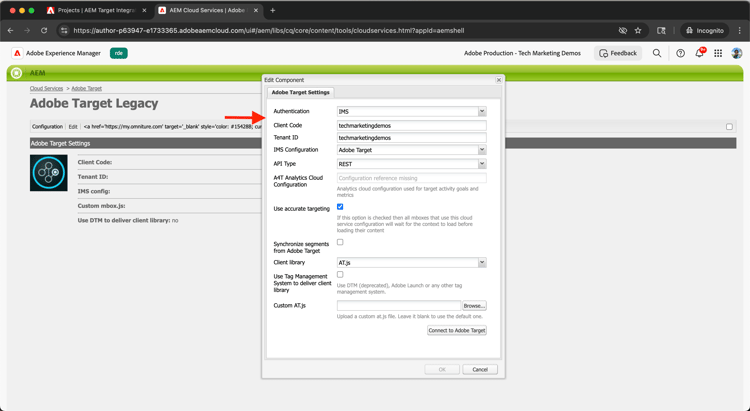Open the Client library dropdown

coord(482,262)
